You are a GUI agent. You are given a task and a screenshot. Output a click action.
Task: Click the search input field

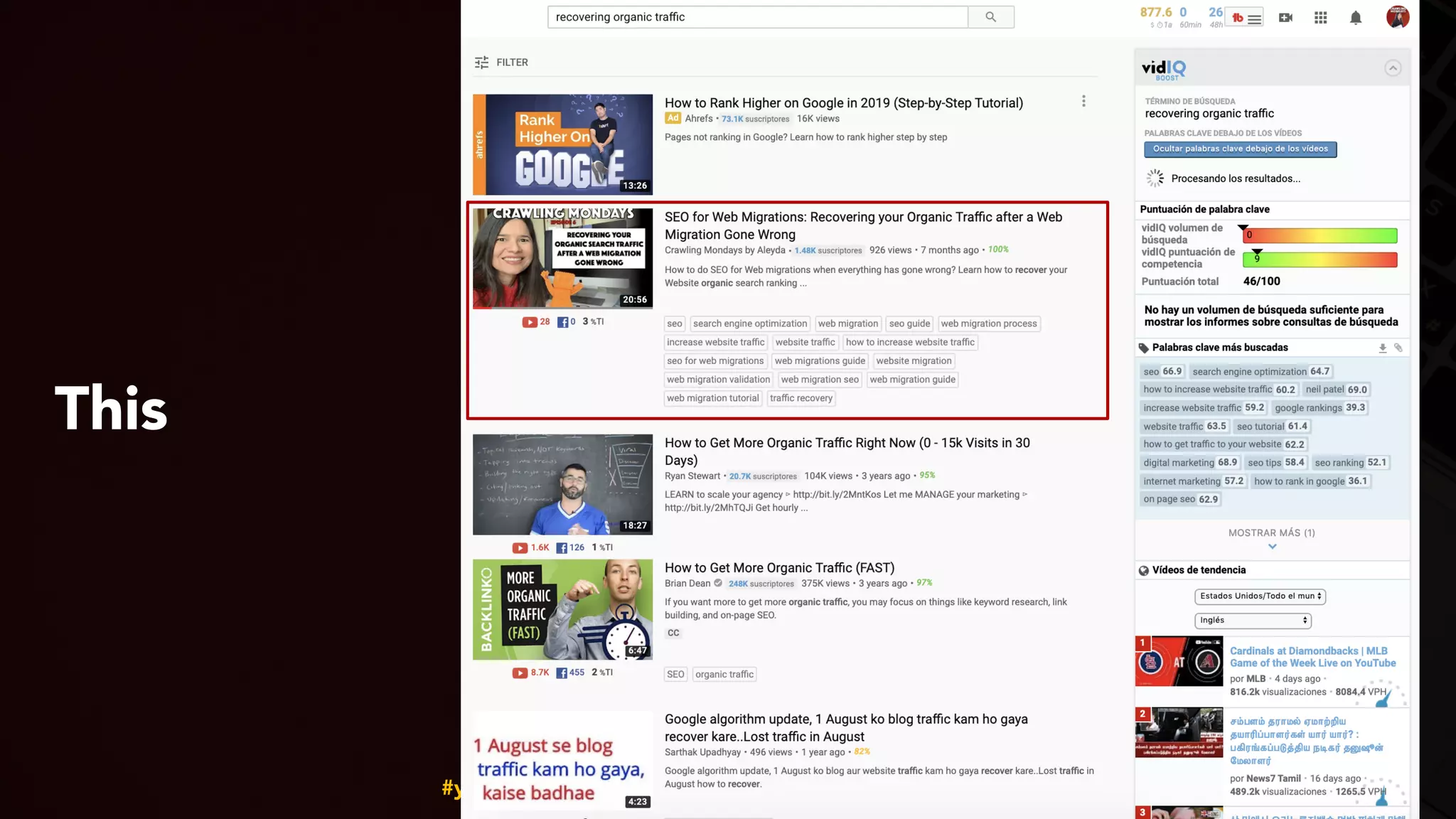pos(758,17)
